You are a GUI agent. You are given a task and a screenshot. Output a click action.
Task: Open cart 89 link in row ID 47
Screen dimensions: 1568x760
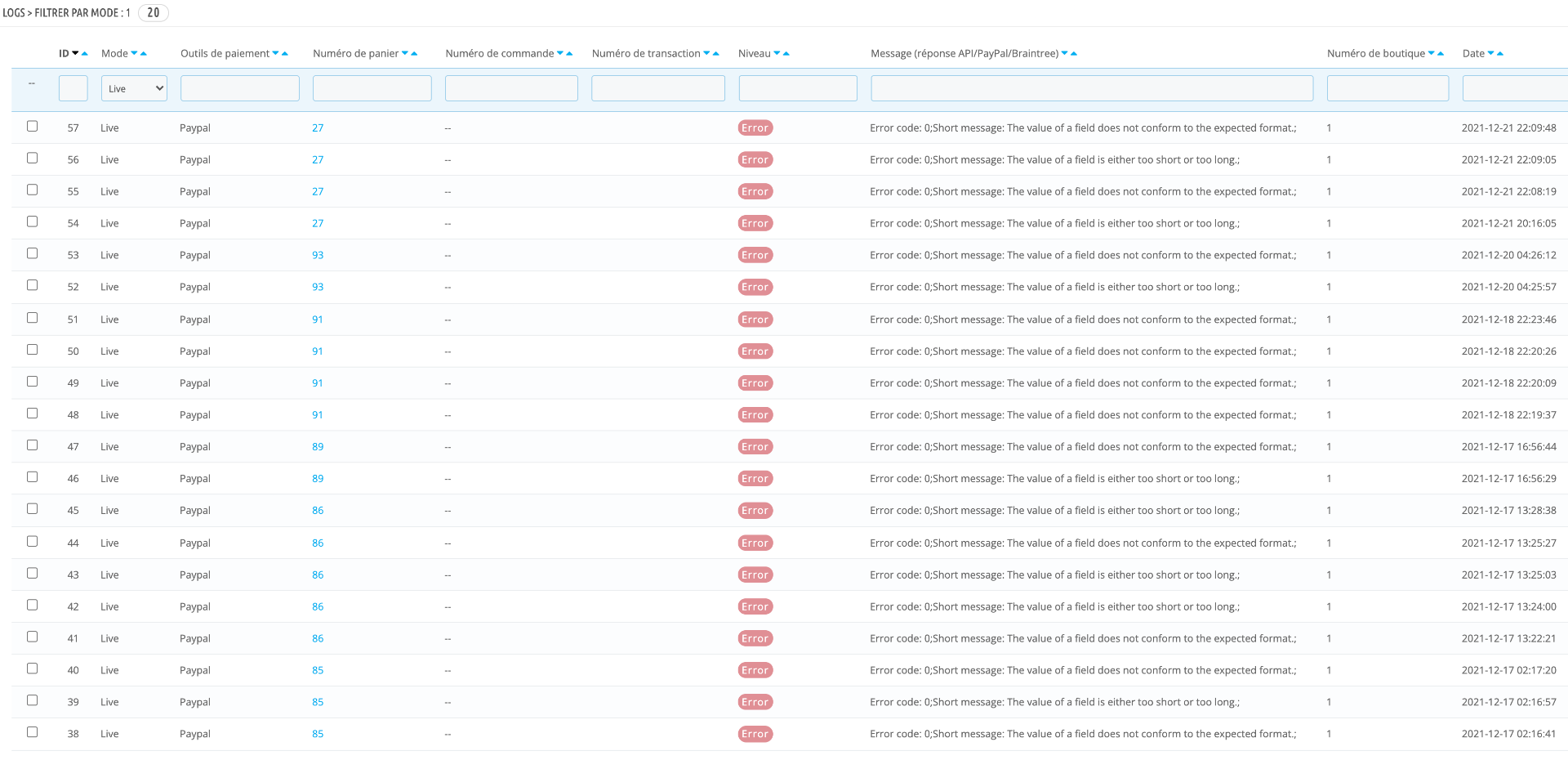click(x=318, y=447)
